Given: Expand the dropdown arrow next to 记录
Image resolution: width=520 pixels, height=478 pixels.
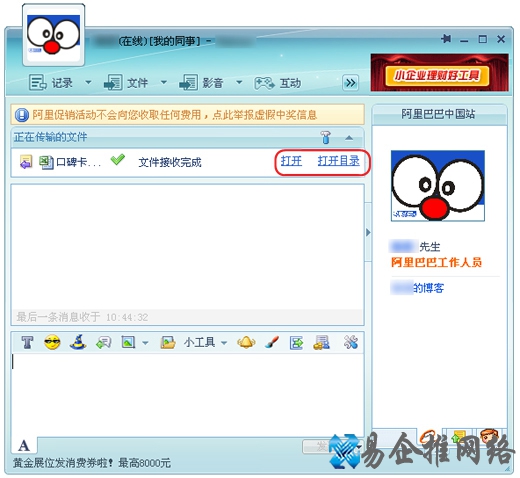Looking at the screenshot, I should click(x=88, y=82).
